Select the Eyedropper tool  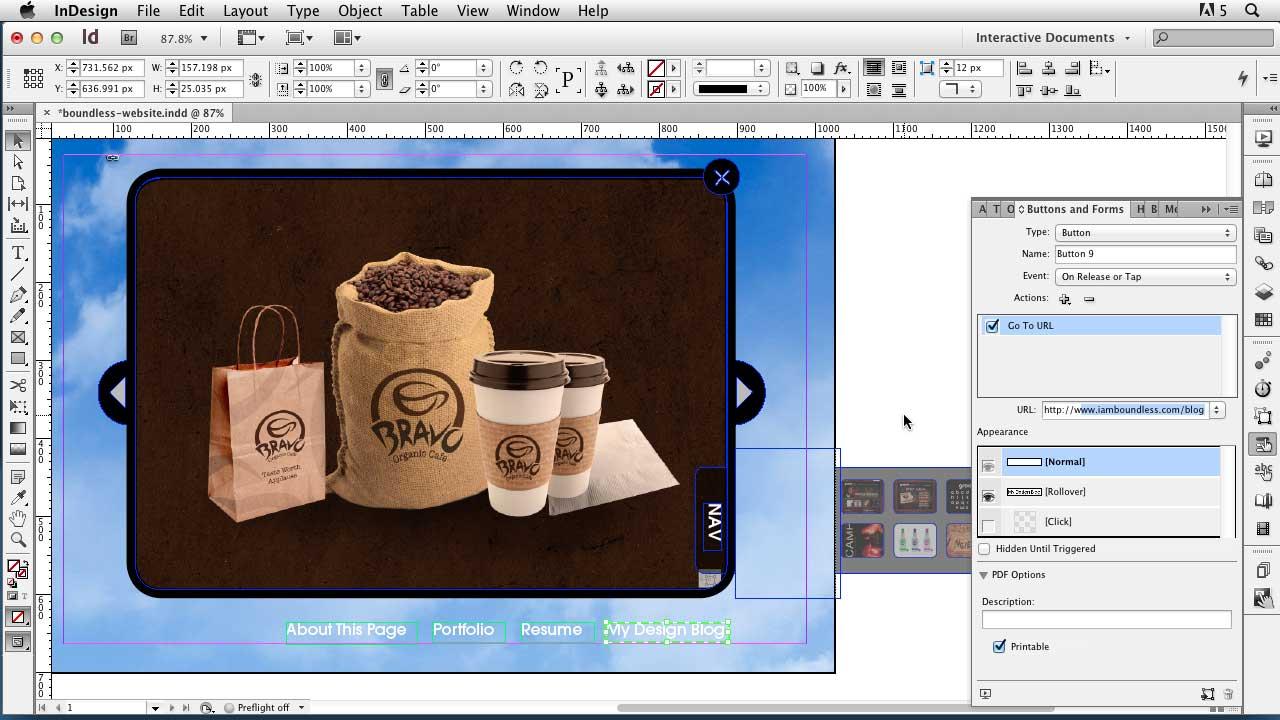tap(18, 498)
